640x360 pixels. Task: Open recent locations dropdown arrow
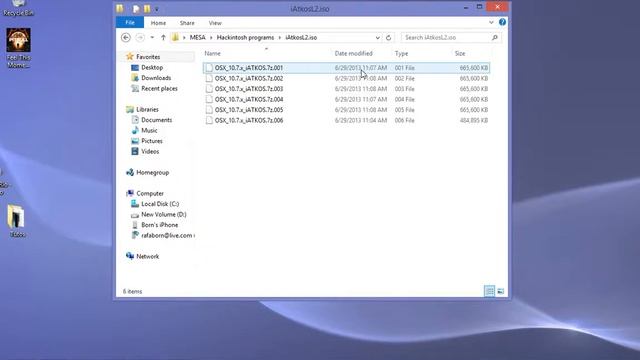[x=152, y=38]
